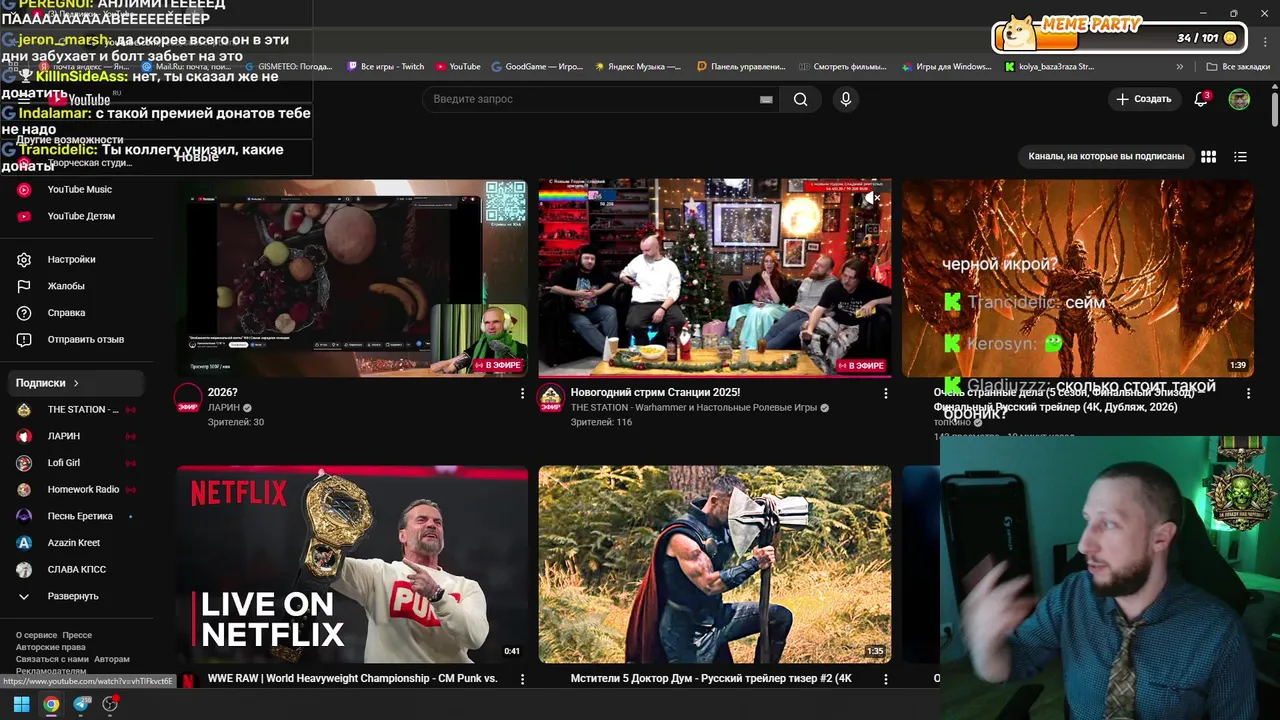This screenshot has height=720, width=1280.
Task: Open the WWE RAW World Heavyweight Championship title
Action: [x=352, y=678]
